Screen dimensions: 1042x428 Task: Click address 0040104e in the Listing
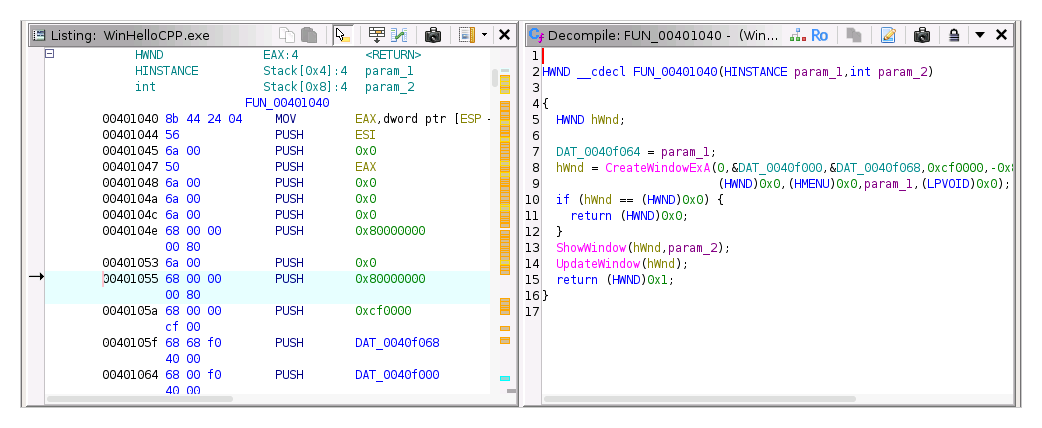[130, 231]
